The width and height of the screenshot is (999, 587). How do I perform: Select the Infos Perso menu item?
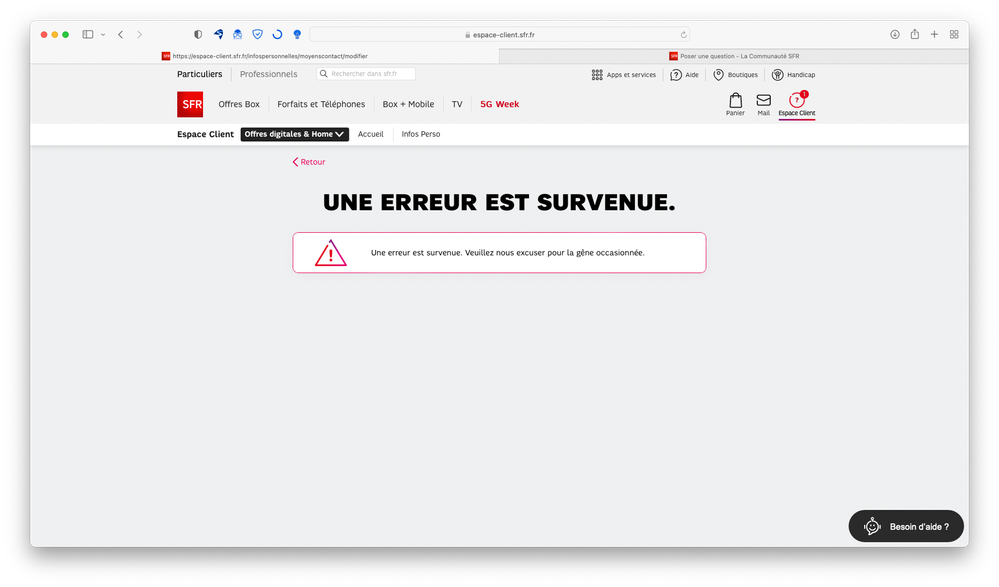point(420,133)
